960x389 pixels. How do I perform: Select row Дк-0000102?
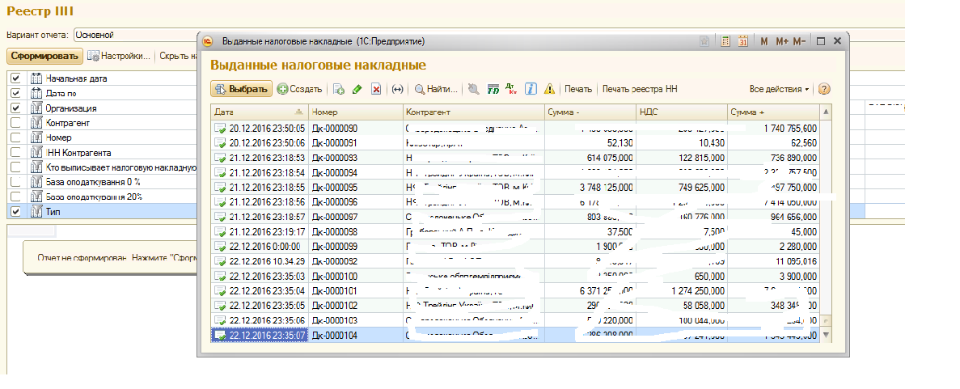click(515, 305)
